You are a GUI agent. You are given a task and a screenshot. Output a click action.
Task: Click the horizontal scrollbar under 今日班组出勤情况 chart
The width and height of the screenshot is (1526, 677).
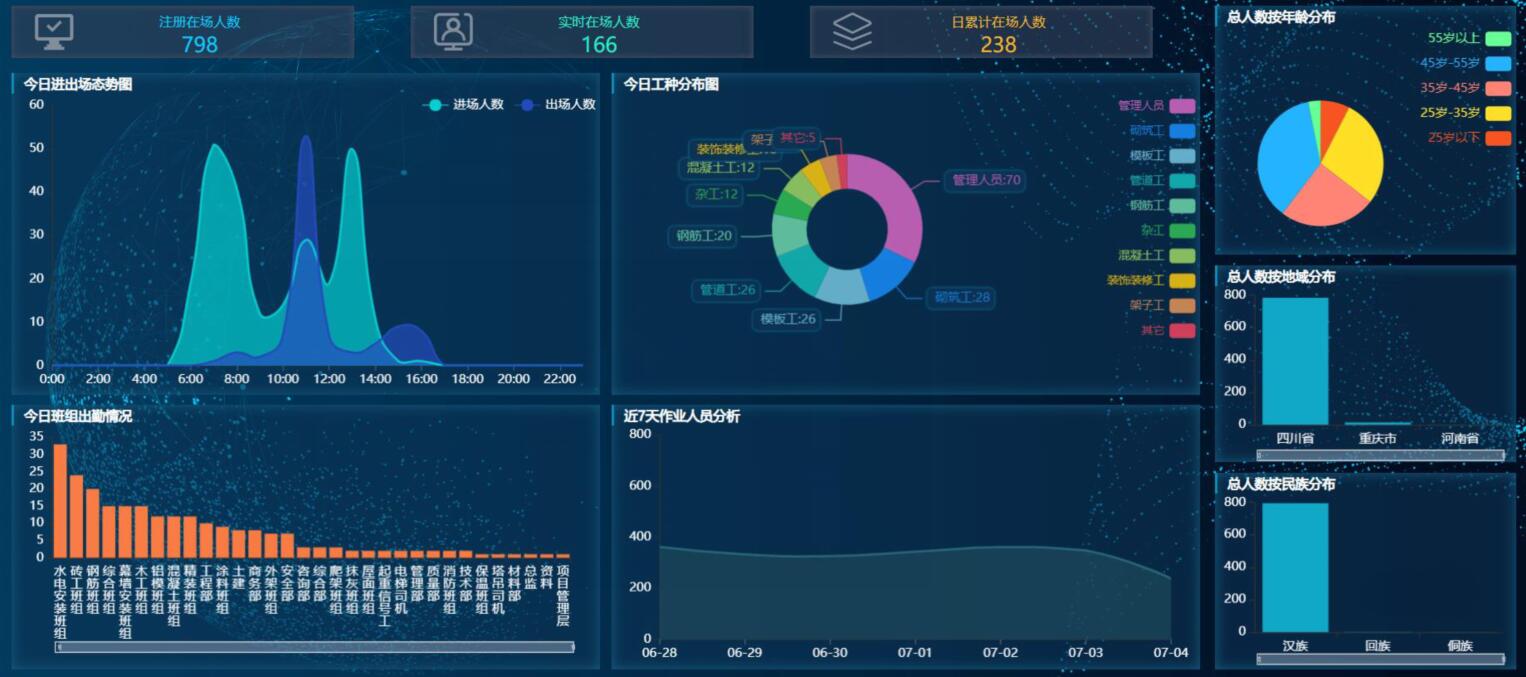coord(315,647)
